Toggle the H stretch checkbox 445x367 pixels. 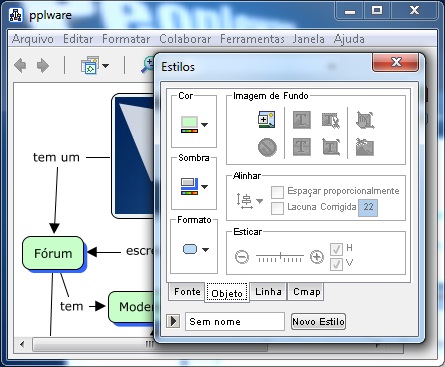click(336, 249)
